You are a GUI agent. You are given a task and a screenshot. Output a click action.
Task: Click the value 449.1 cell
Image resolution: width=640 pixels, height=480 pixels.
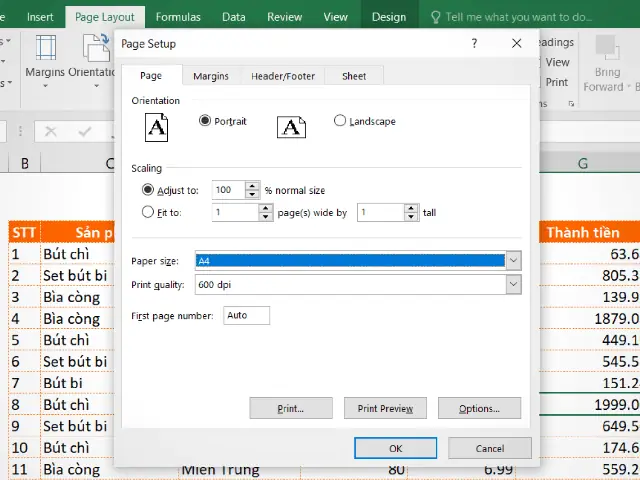pos(589,340)
